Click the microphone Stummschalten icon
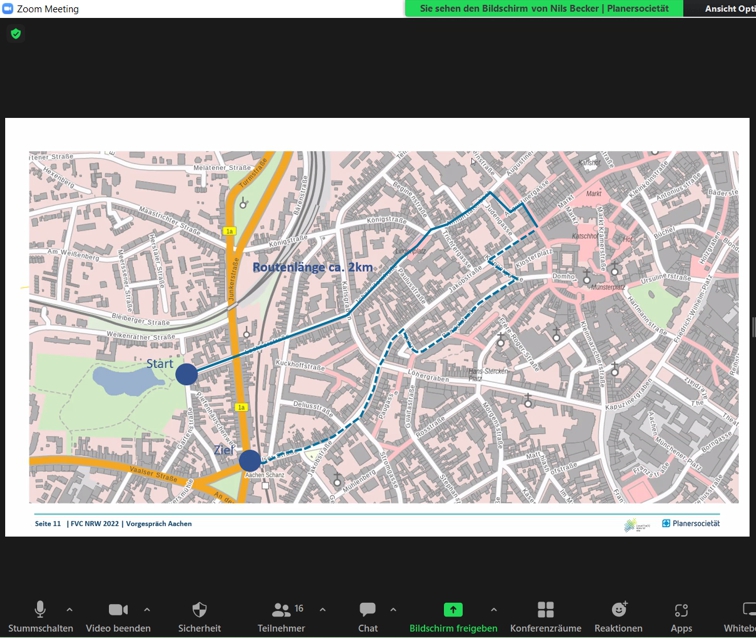The image size is (756, 638). click(40, 610)
